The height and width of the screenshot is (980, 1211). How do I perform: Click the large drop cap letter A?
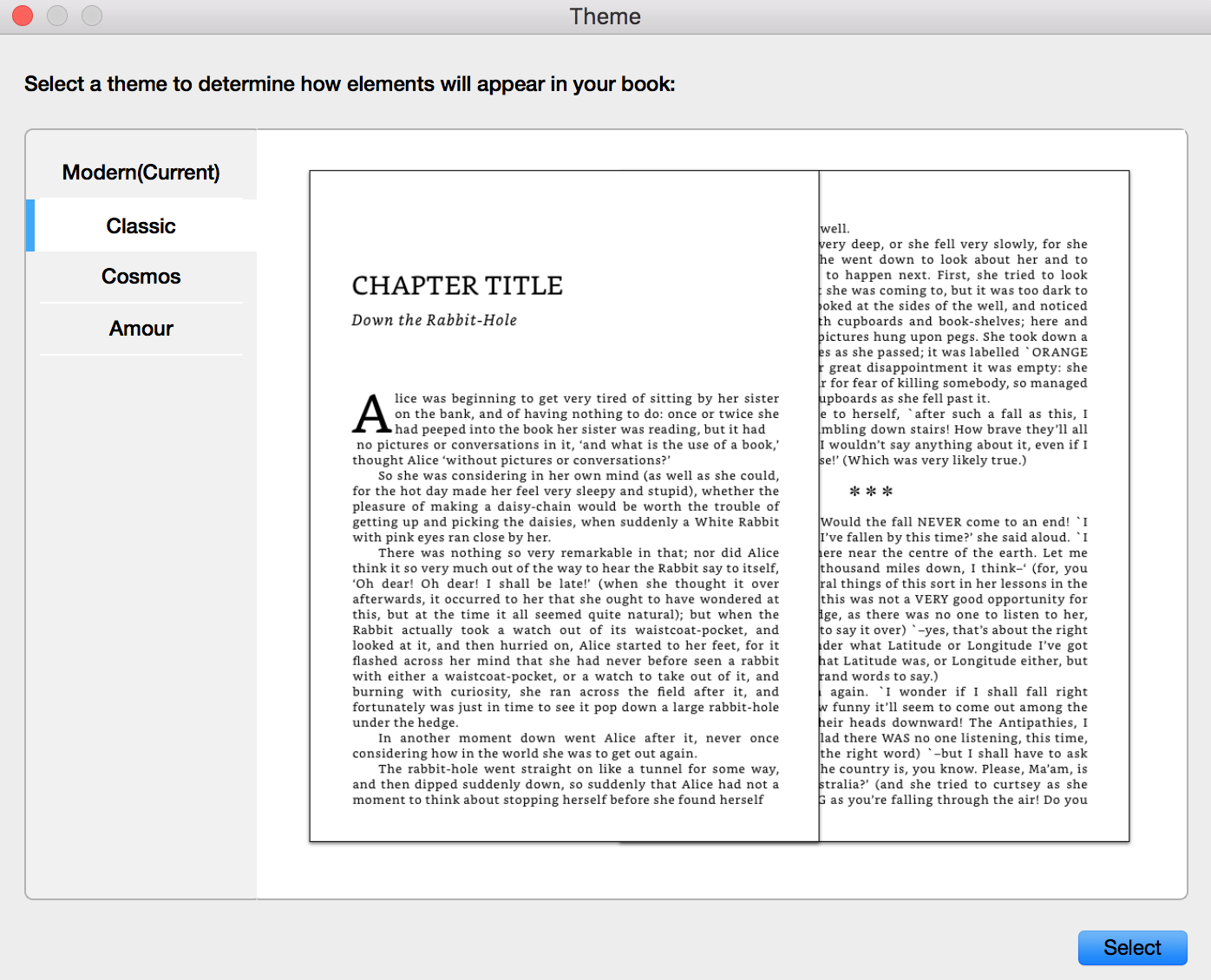coord(372,414)
